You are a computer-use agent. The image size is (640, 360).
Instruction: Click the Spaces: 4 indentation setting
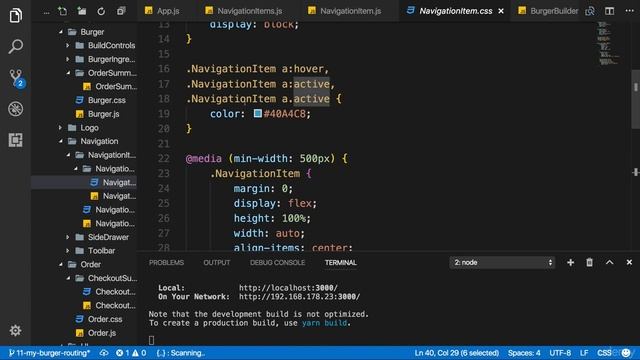click(x=524, y=353)
